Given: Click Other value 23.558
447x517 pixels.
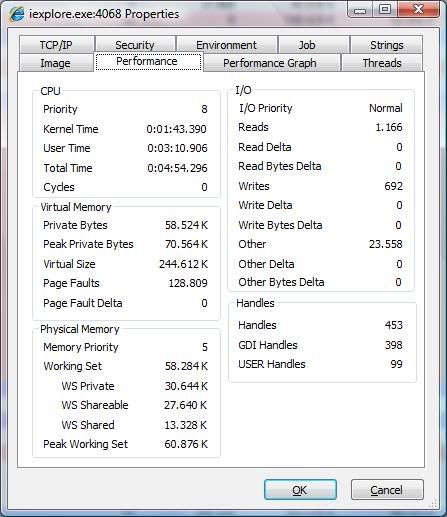Looking at the screenshot, I should pyautogui.click(x=386, y=244).
